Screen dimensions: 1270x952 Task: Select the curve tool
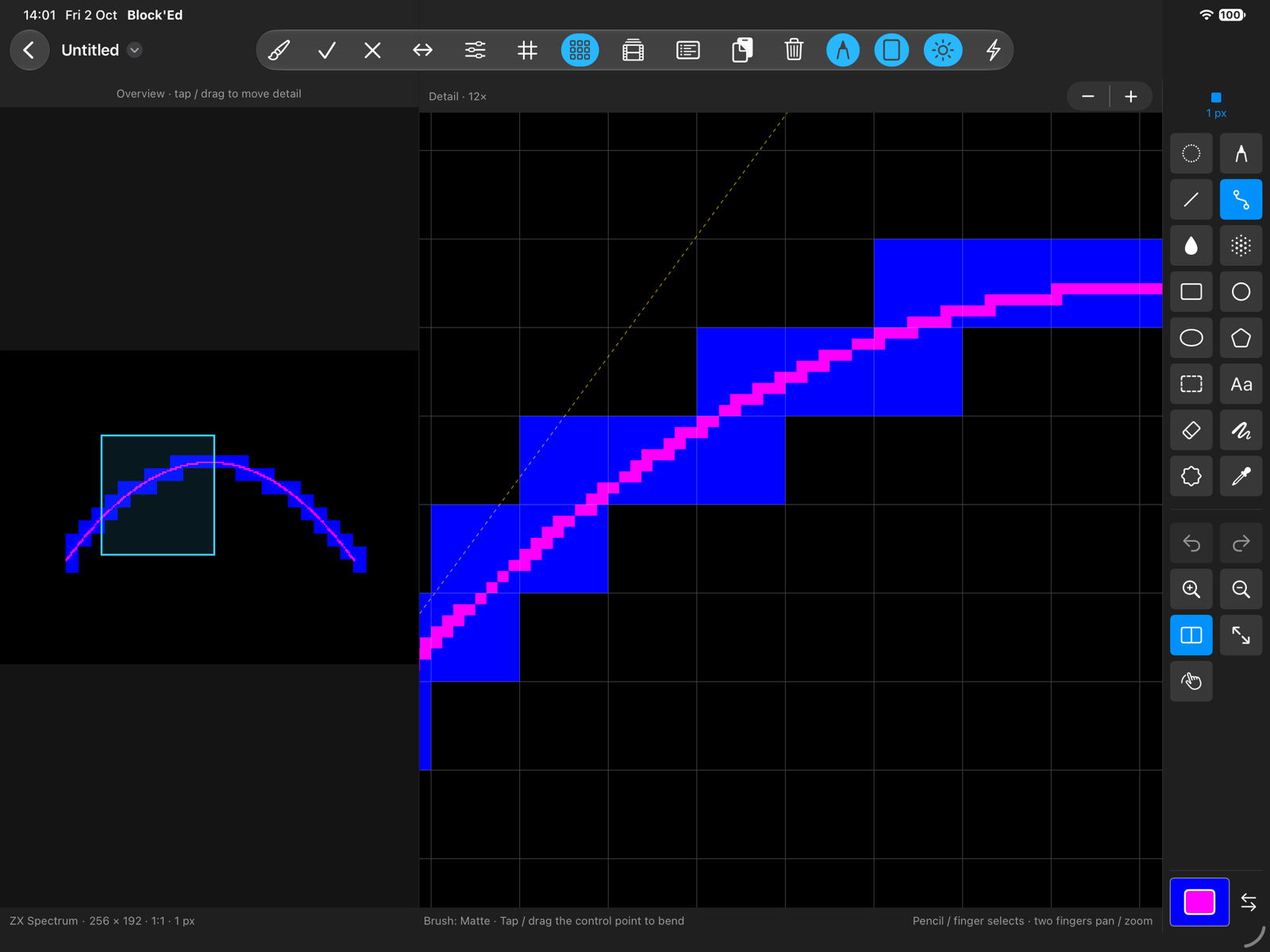click(1241, 199)
